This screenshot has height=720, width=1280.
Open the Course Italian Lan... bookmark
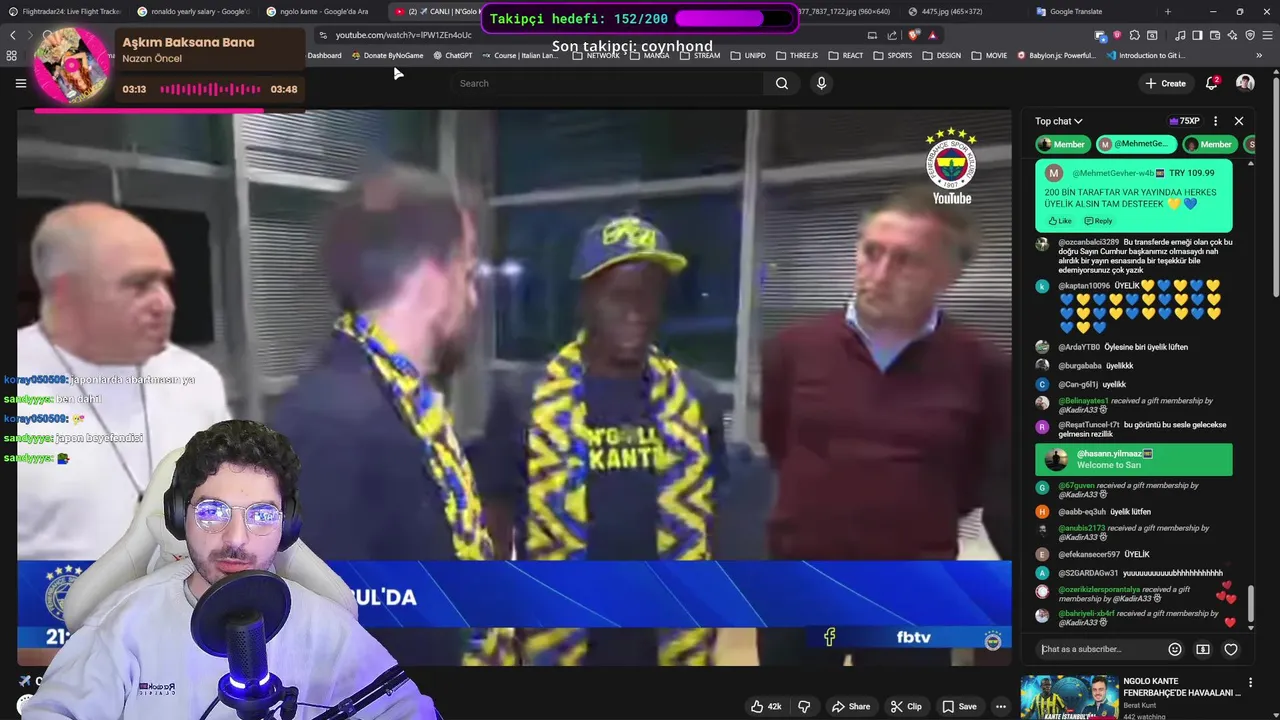(520, 55)
